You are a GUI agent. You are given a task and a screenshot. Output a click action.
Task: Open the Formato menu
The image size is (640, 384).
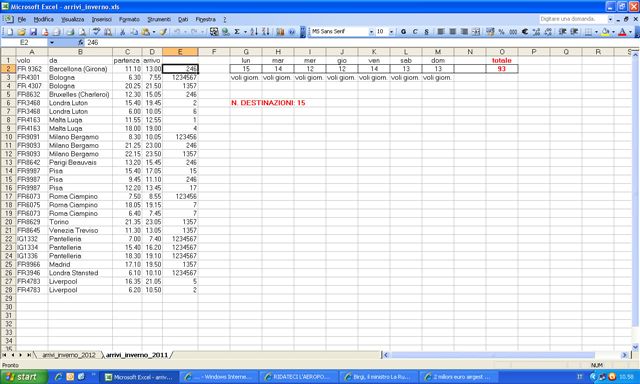click(129, 19)
